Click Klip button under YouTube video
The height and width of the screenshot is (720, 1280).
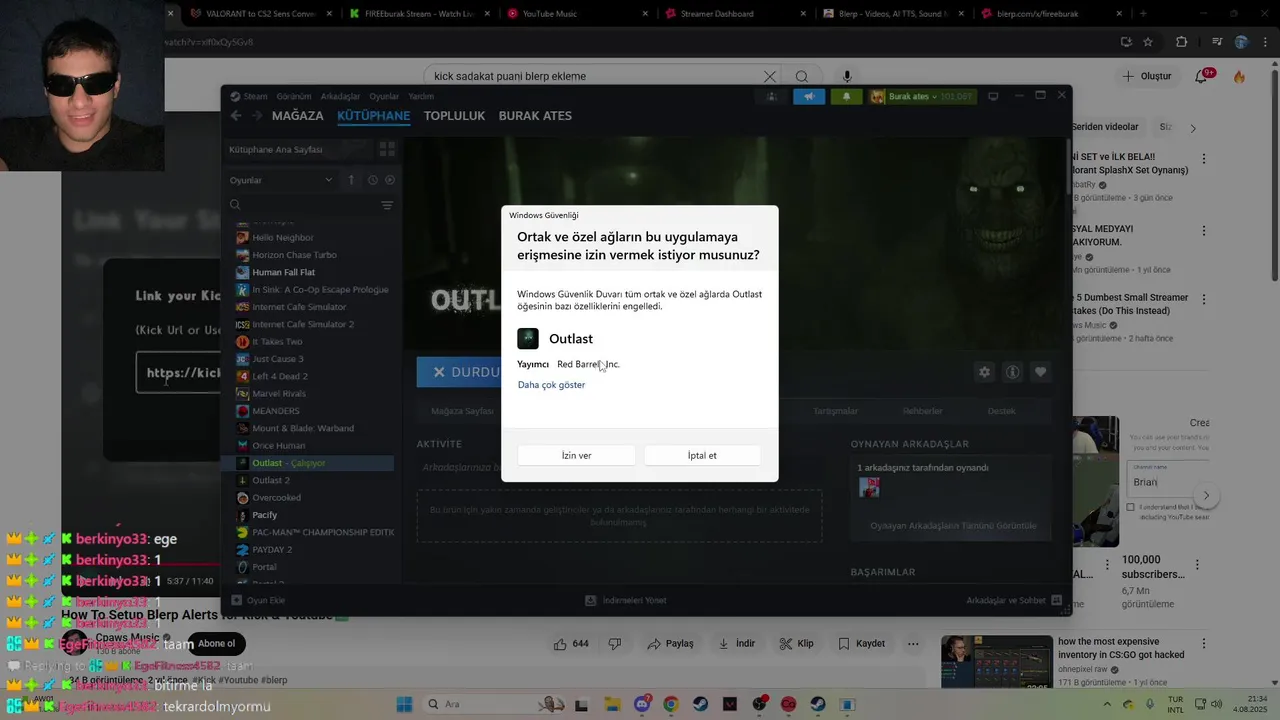click(796, 644)
